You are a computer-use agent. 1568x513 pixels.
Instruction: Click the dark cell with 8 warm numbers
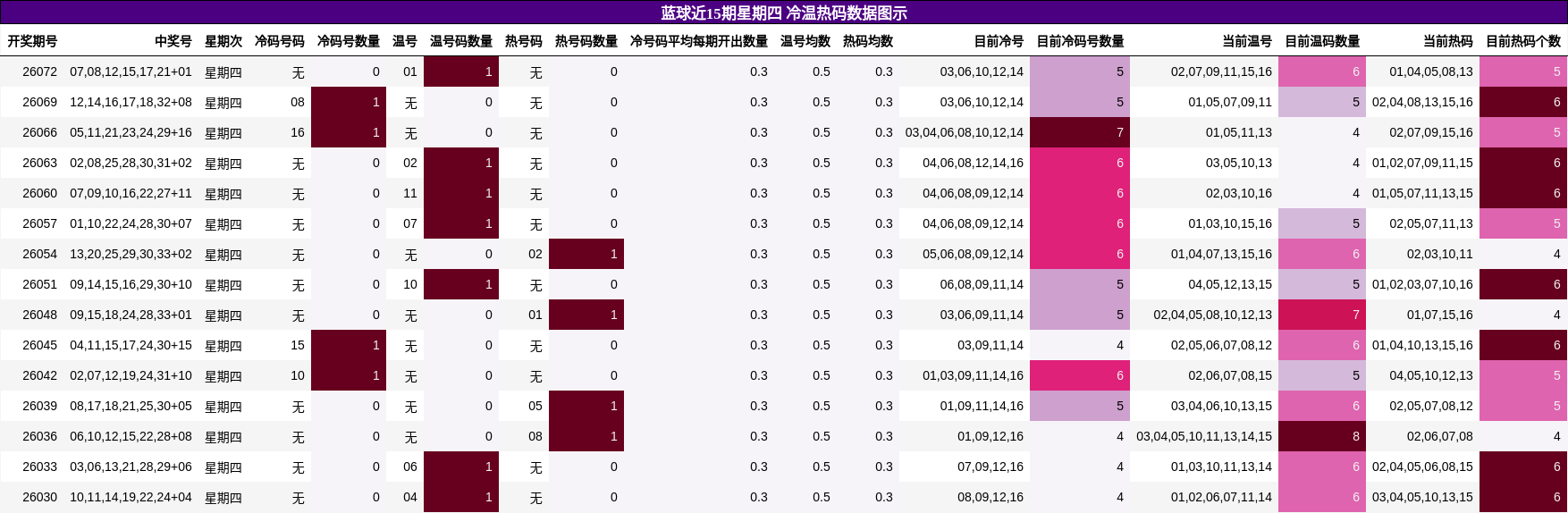[x=1322, y=436]
